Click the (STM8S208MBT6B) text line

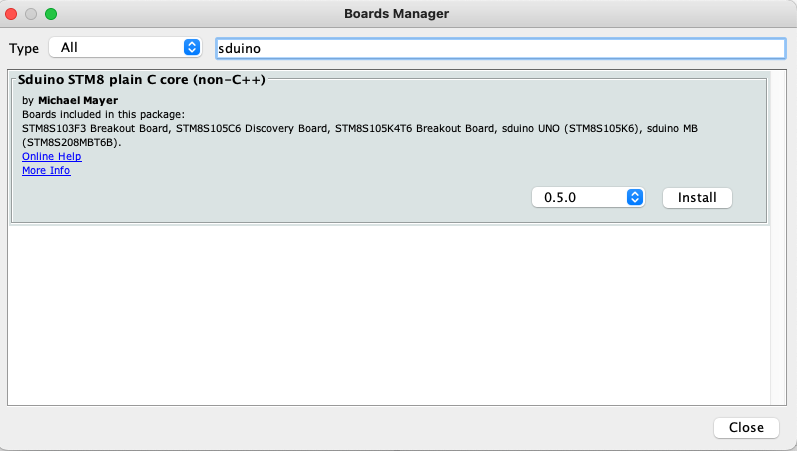[x=72, y=142]
